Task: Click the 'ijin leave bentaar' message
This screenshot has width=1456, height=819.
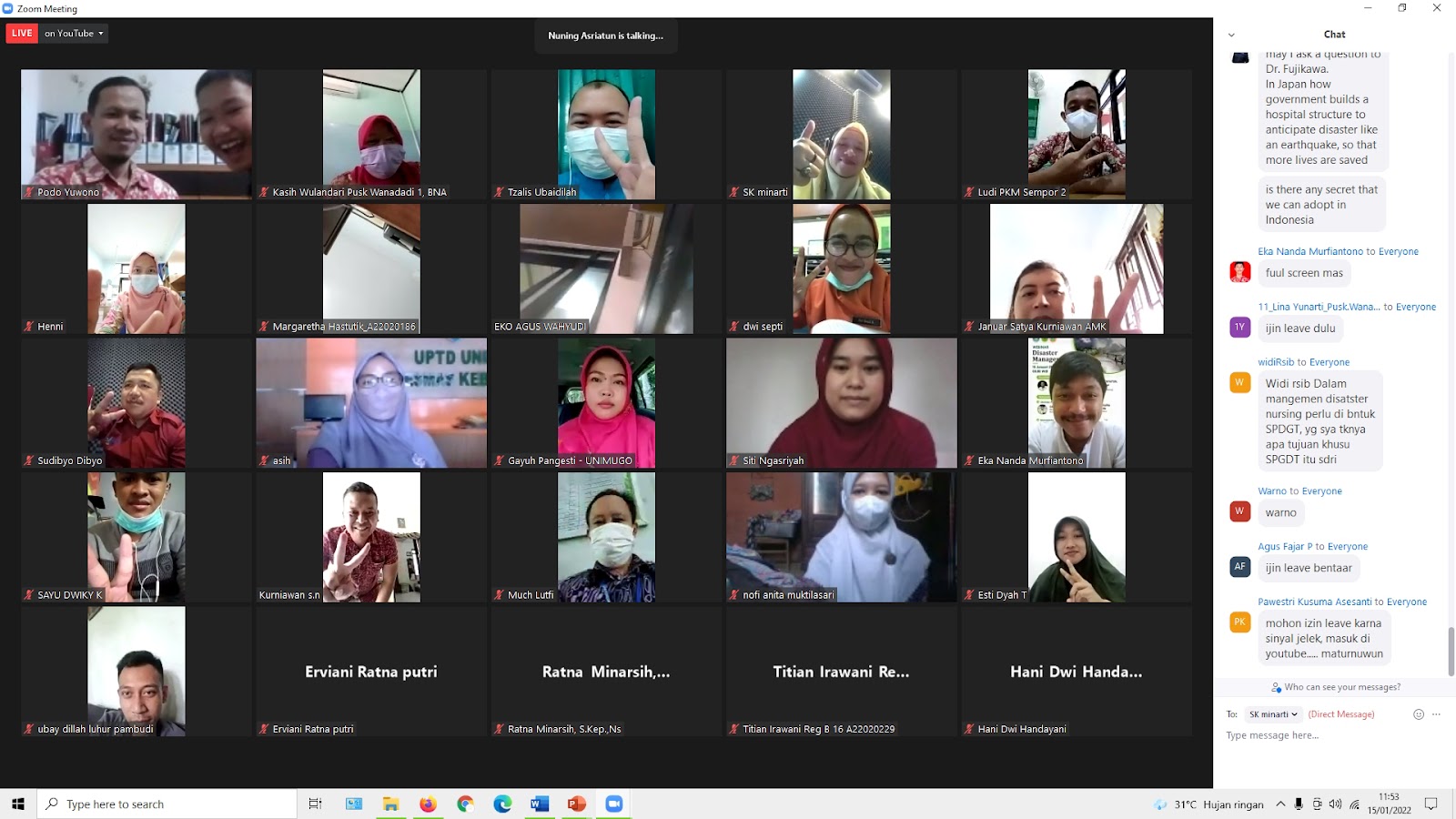Action: point(1309,568)
